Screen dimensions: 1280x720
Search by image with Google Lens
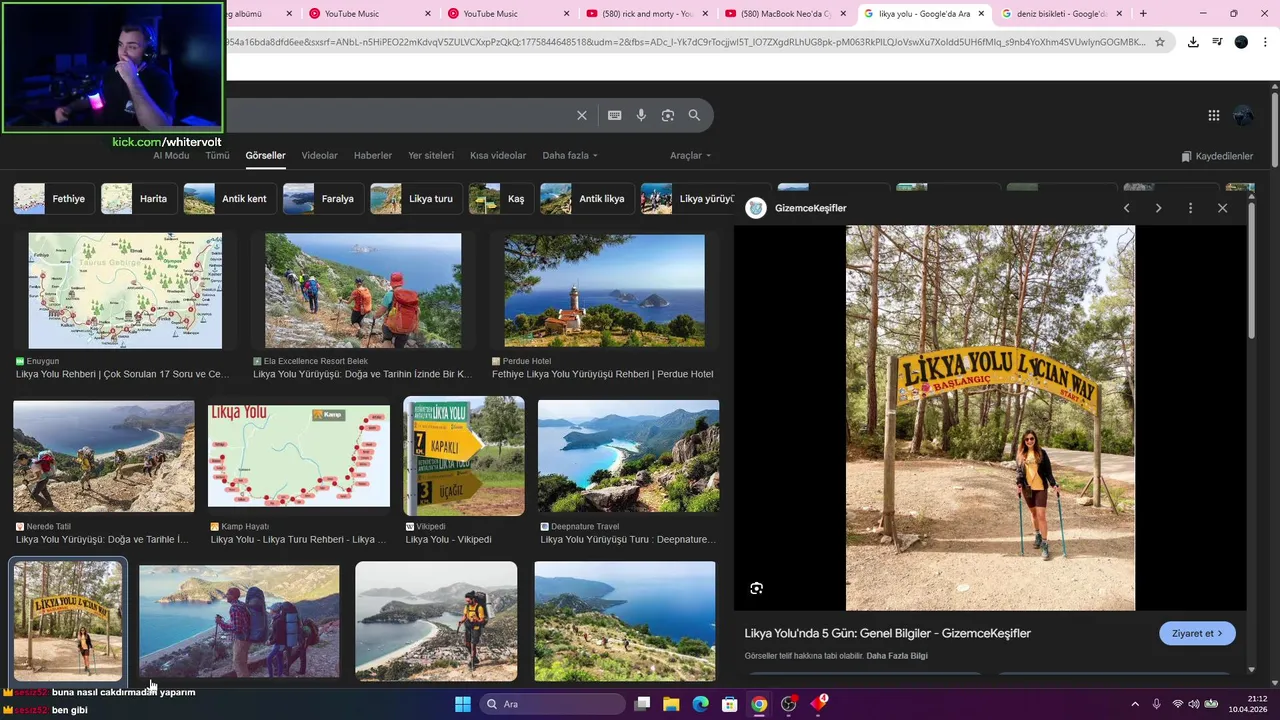pos(668,115)
